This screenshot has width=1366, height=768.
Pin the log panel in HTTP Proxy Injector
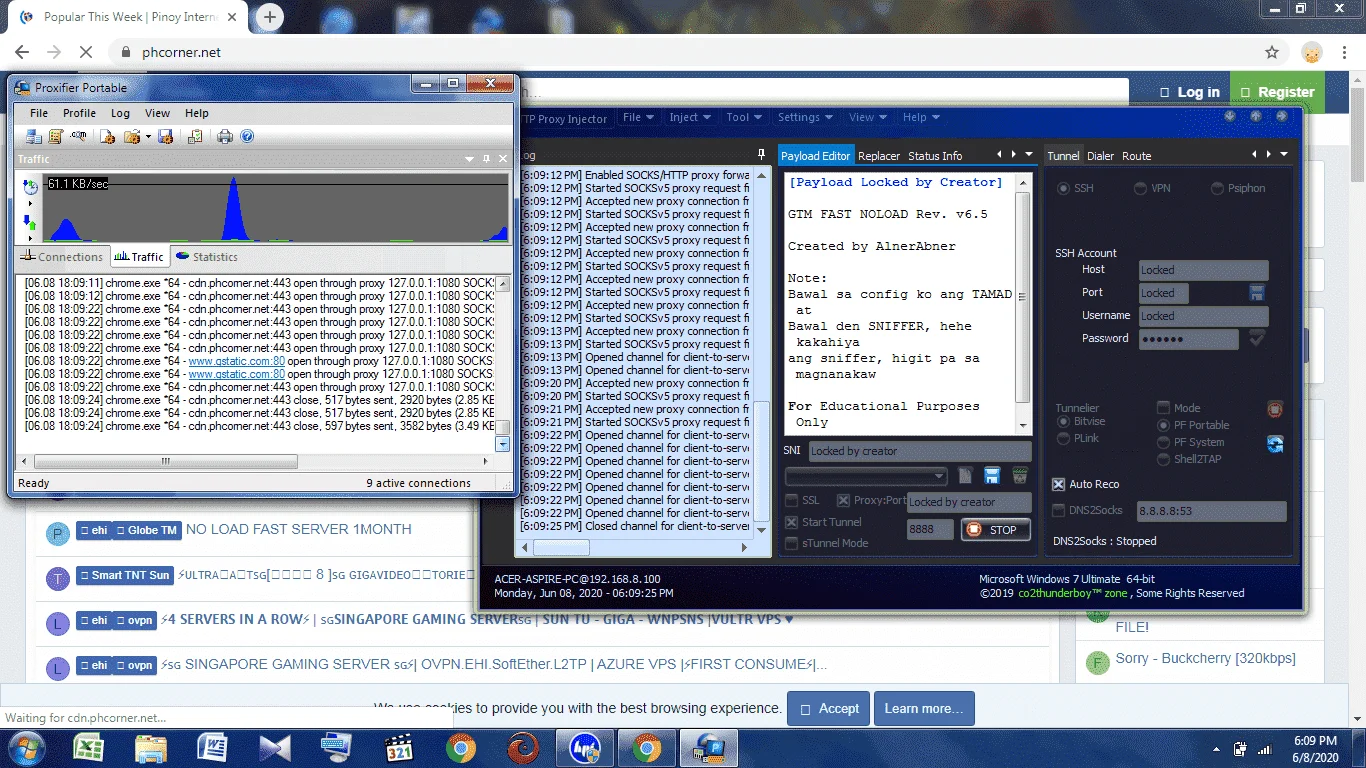pos(762,155)
